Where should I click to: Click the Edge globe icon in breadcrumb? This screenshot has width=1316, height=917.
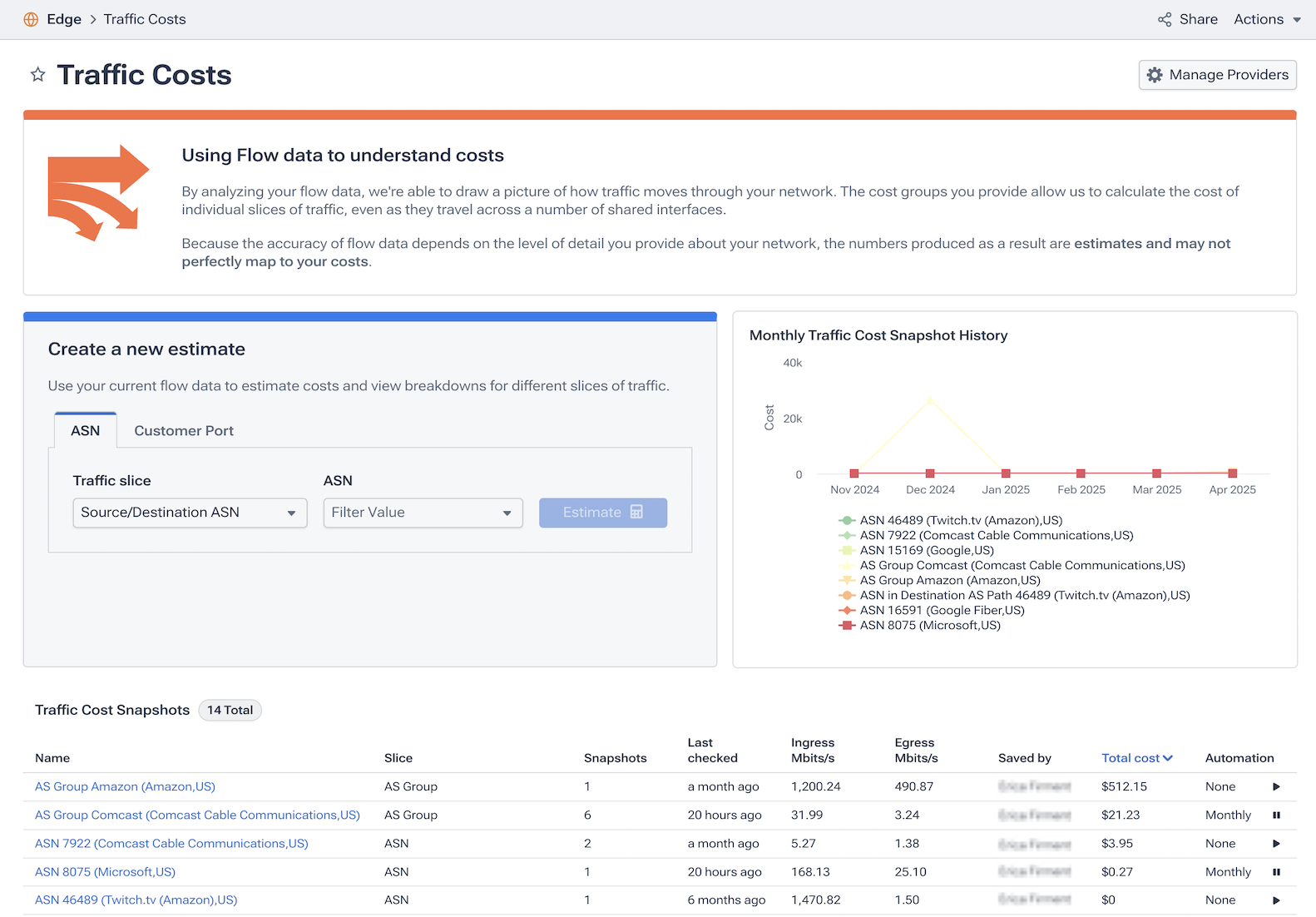coord(31,19)
